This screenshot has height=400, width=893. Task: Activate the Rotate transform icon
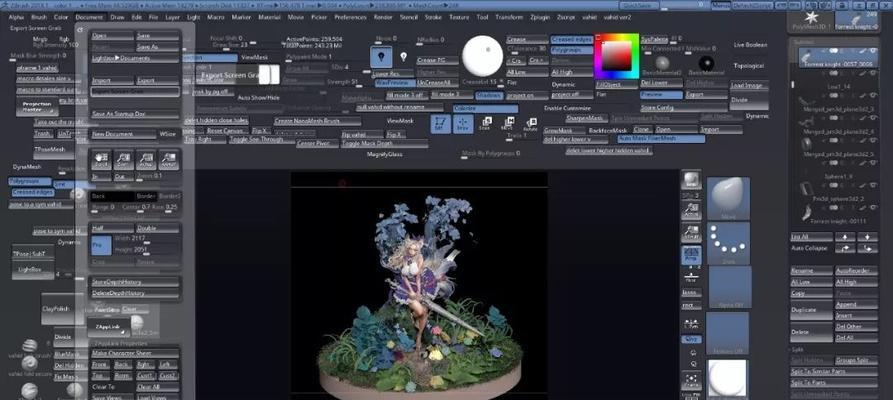[531, 123]
